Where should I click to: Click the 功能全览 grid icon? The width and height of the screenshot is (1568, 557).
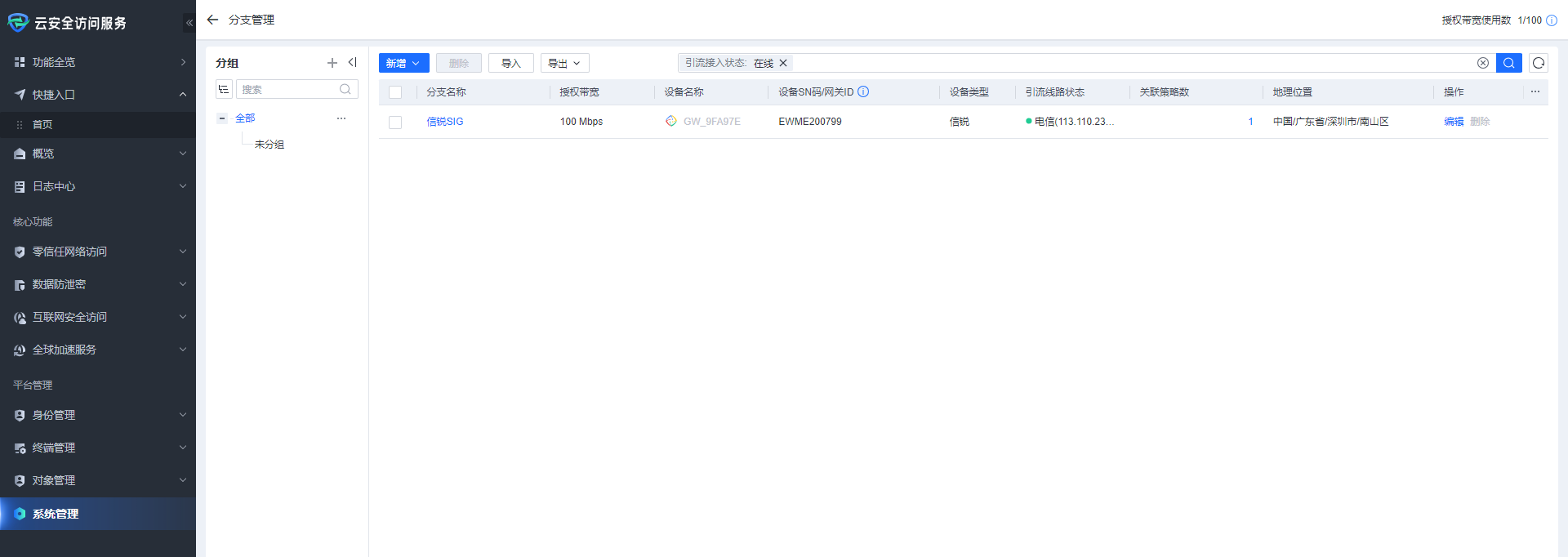20,62
